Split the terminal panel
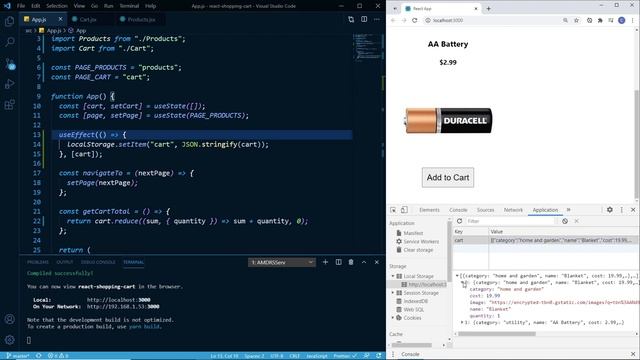 click(x=338, y=262)
